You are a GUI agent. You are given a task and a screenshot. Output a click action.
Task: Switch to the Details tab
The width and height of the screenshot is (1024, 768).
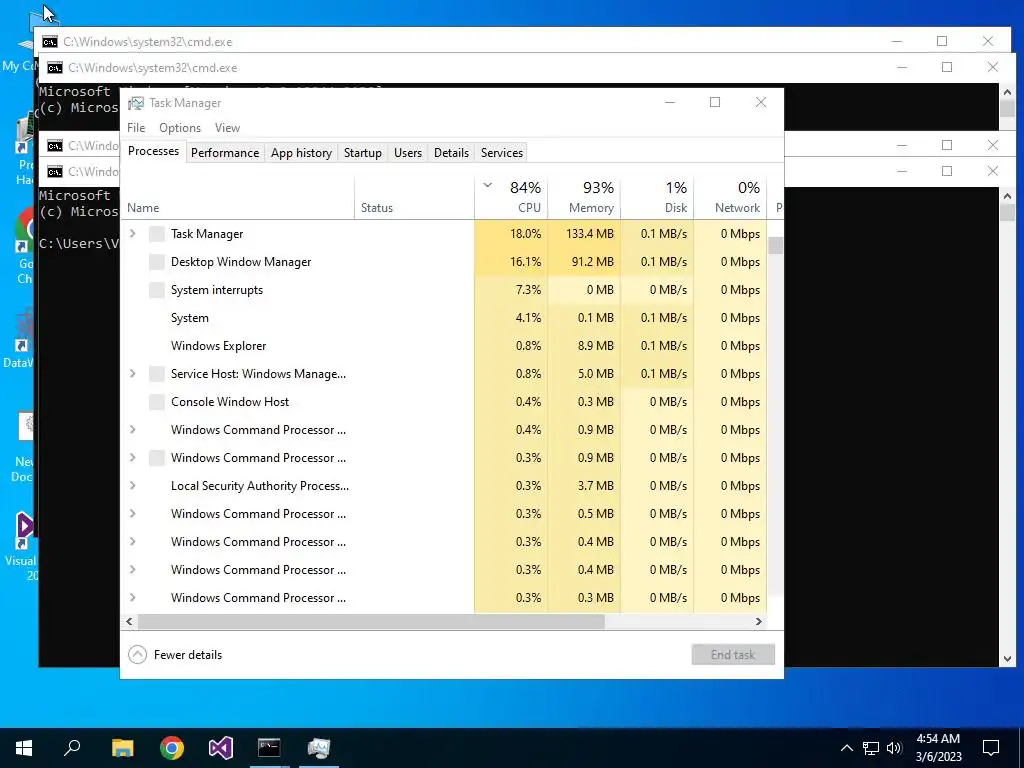coord(451,153)
